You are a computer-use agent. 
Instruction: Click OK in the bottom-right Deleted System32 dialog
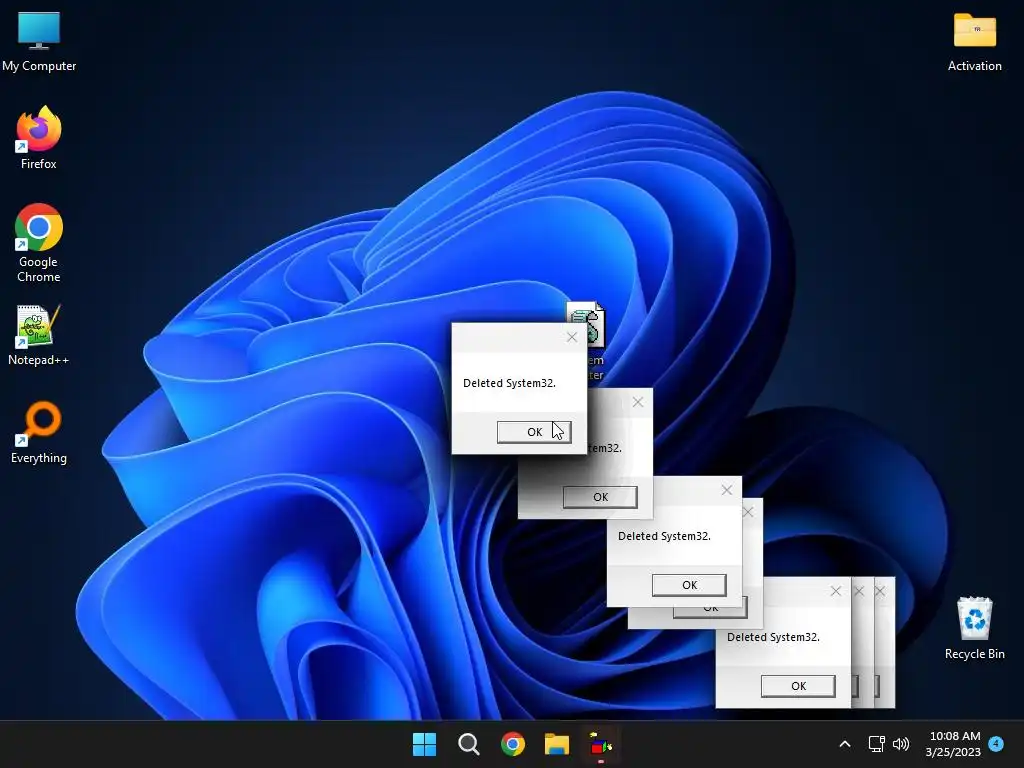798,686
